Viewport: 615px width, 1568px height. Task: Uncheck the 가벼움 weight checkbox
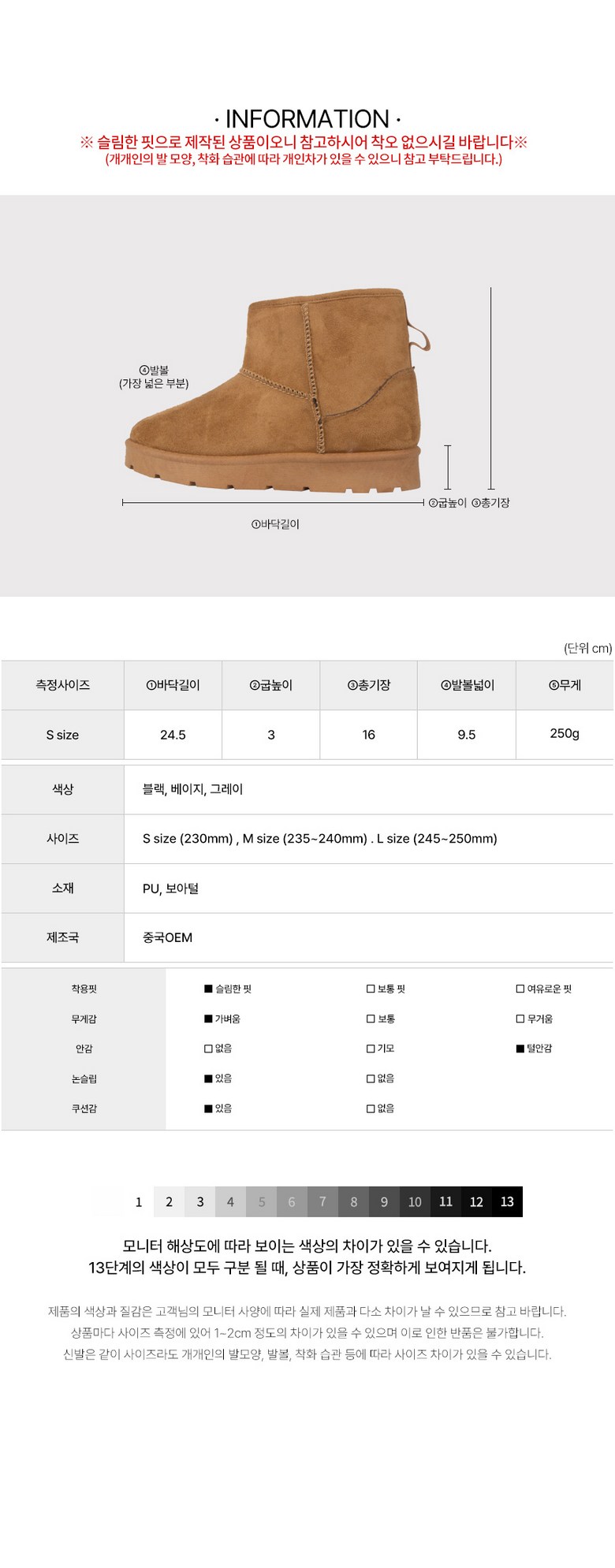tap(208, 1019)
